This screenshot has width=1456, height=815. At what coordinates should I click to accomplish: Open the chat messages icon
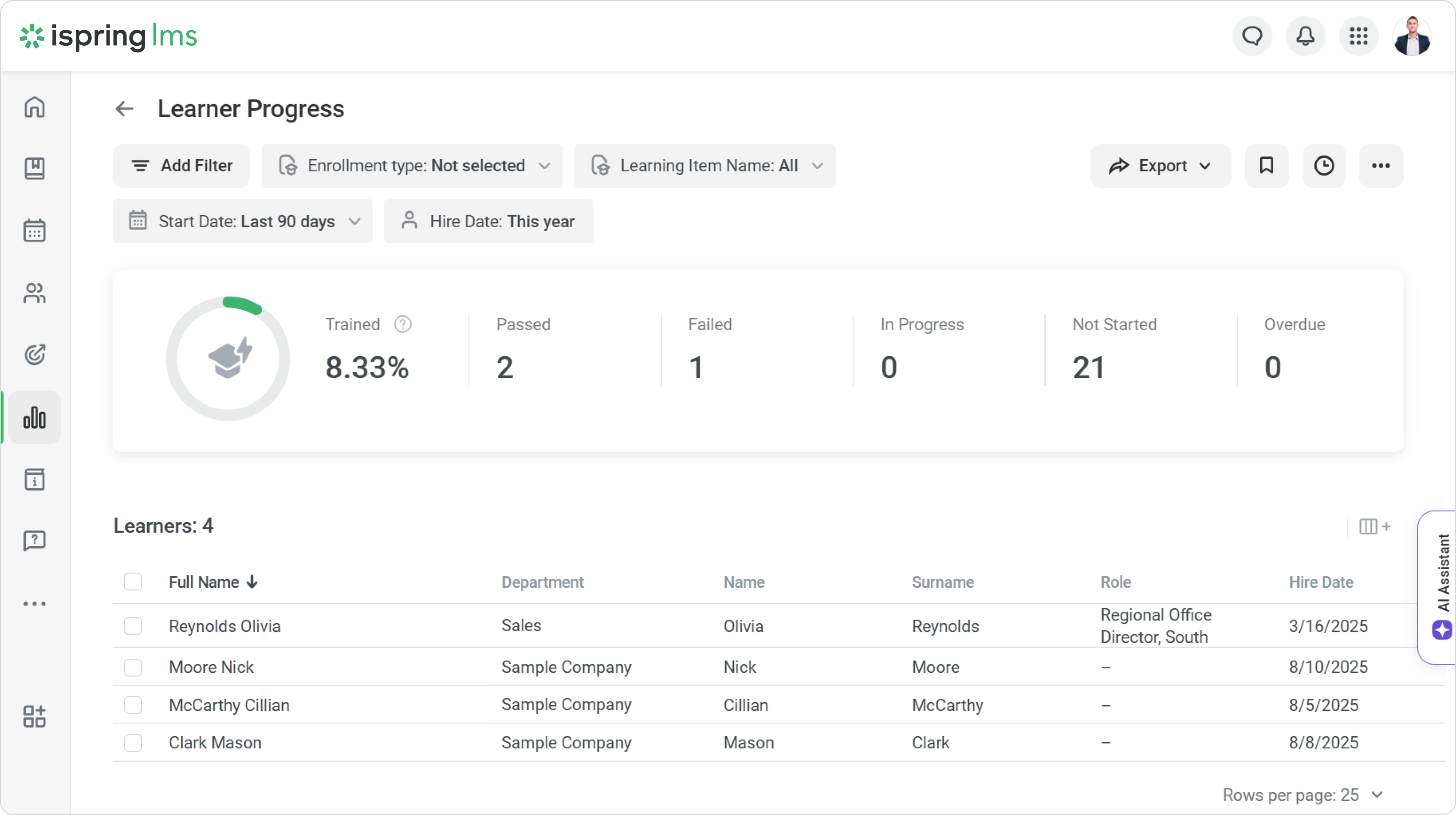click(x=1252, y=36)
